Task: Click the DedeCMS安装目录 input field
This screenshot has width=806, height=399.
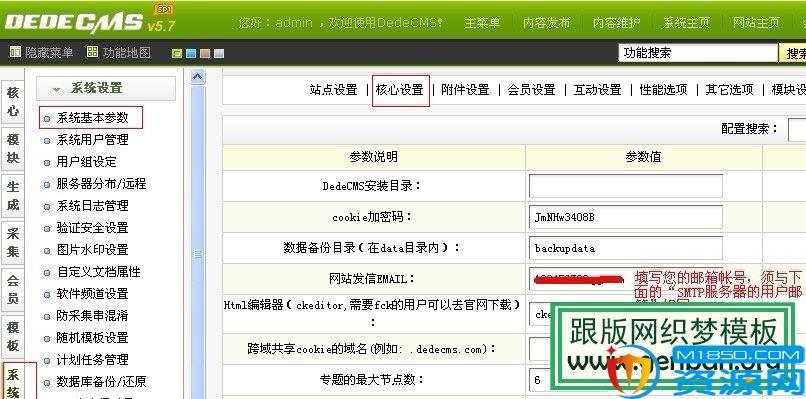Action: [x=626, y=186]
